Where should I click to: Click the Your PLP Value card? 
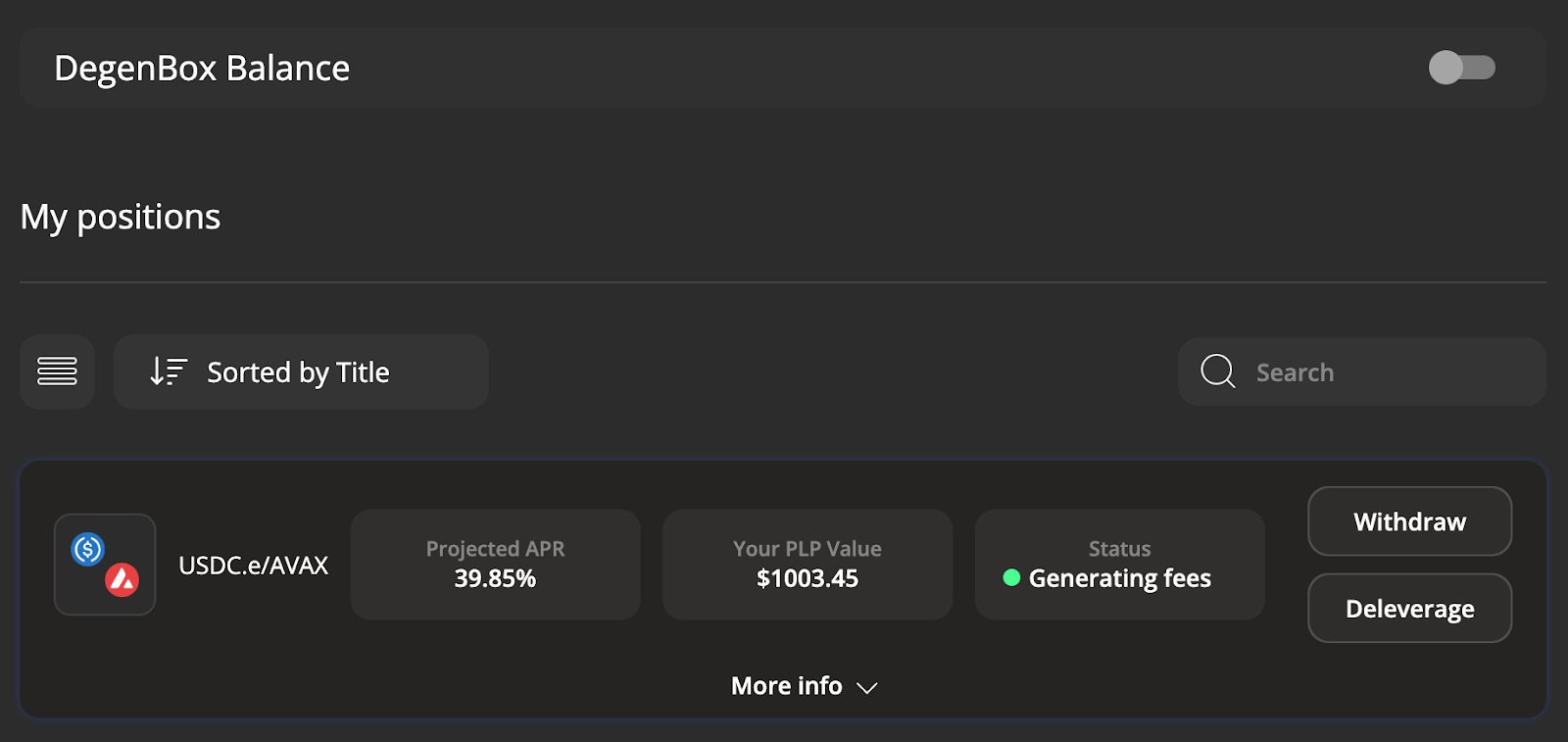[807, 565]
